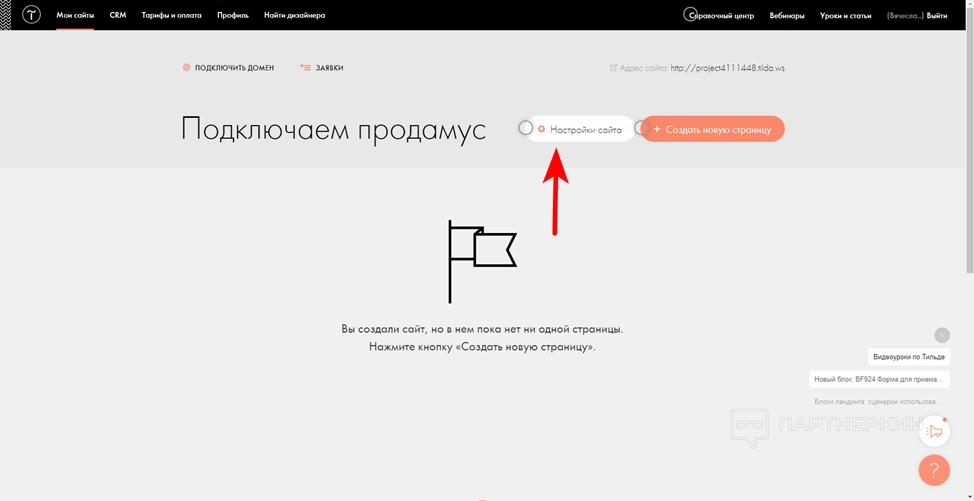Viewport: 974px width, 501px height.
Task: Click the gear icon in Настройки сайта
Action: 542,129
